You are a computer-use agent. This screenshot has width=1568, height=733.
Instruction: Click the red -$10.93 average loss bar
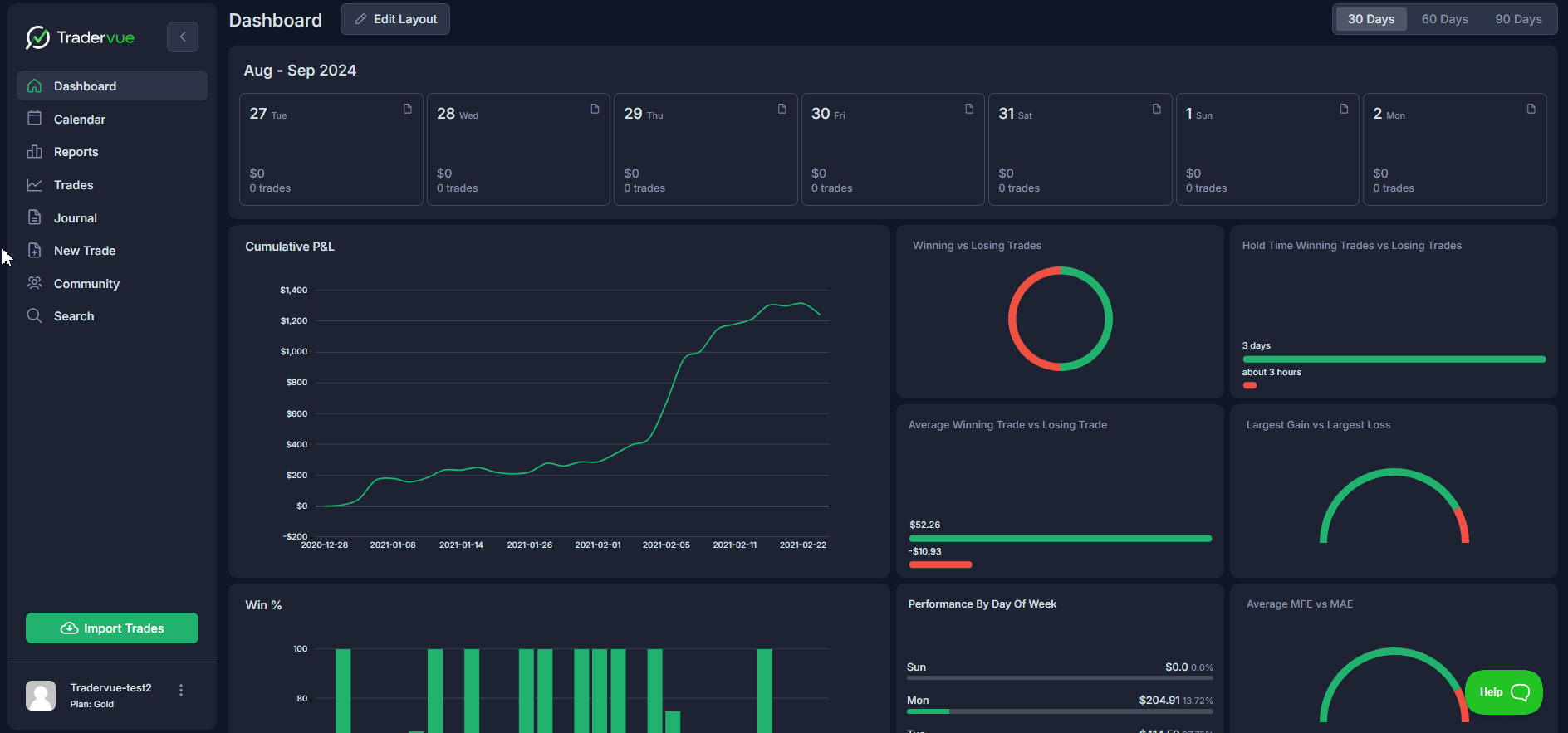[x=940, y=565]
